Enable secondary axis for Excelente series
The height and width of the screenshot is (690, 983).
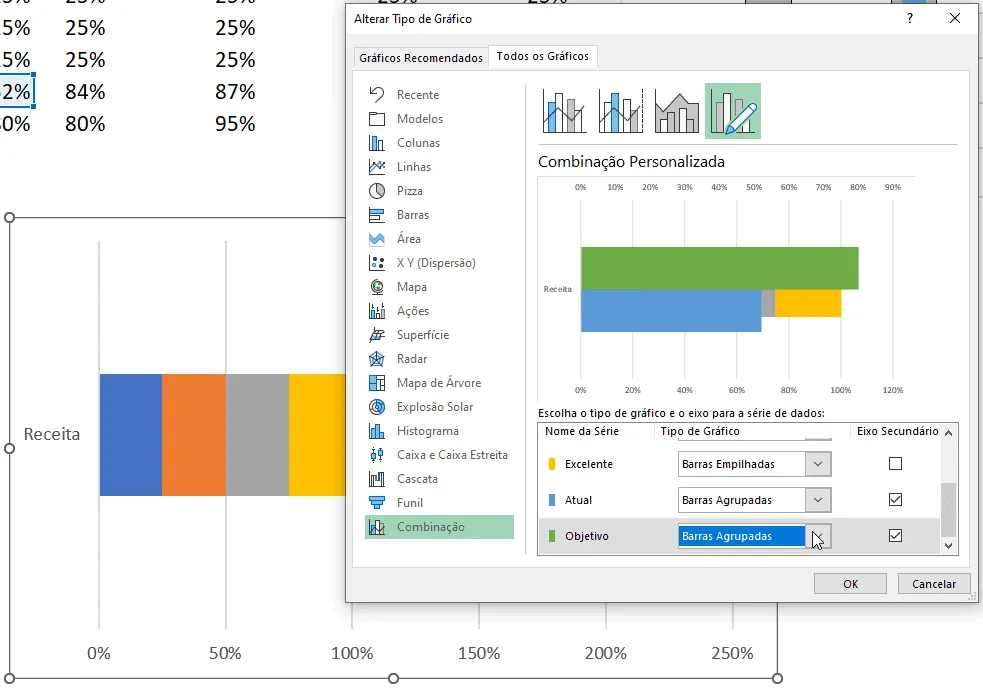point(895,464)
